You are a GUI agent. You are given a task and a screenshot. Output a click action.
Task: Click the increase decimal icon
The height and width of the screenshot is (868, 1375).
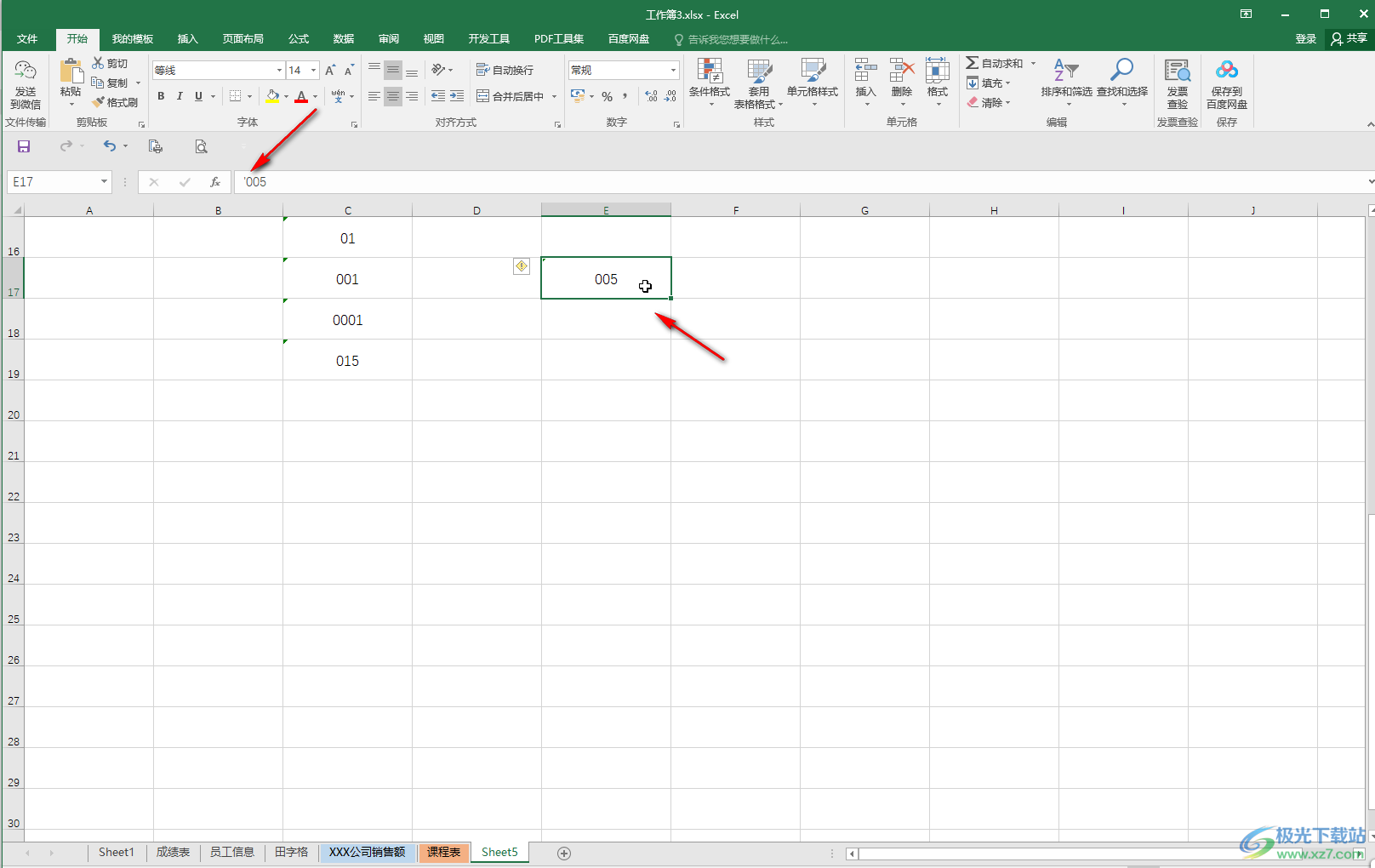point(651,96)
